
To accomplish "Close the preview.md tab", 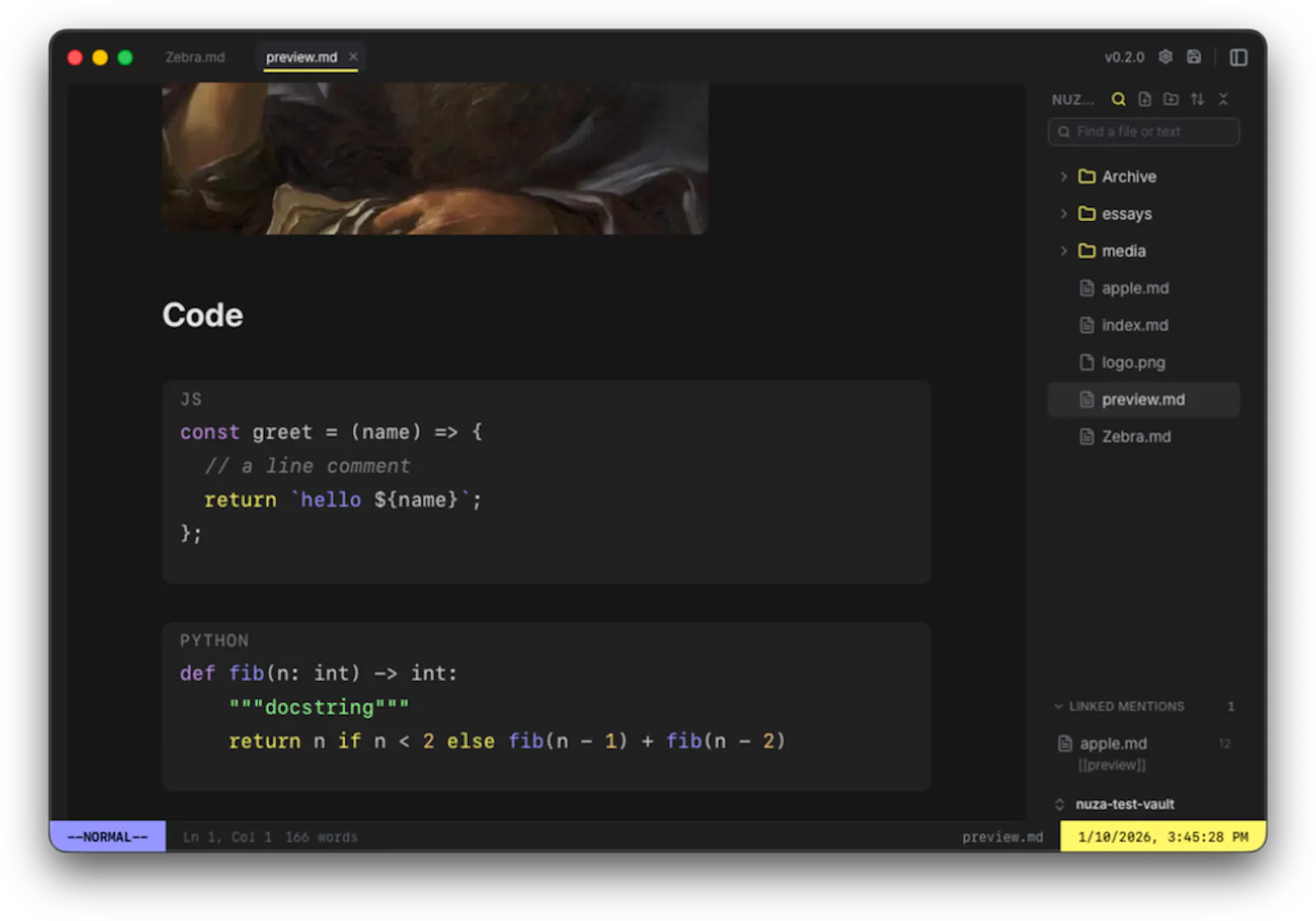I will (x=353, y=57).
